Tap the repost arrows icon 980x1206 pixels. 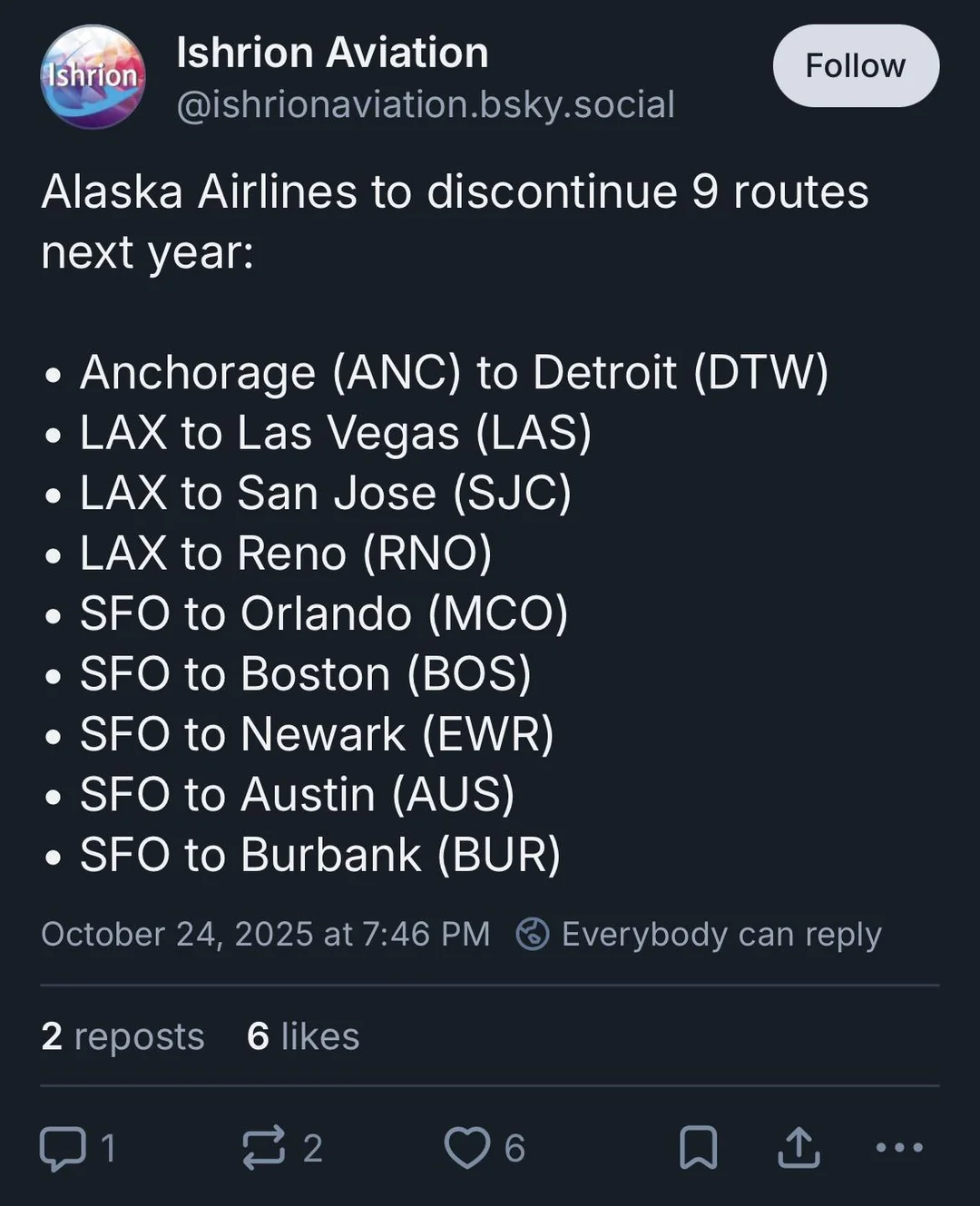263,1148
